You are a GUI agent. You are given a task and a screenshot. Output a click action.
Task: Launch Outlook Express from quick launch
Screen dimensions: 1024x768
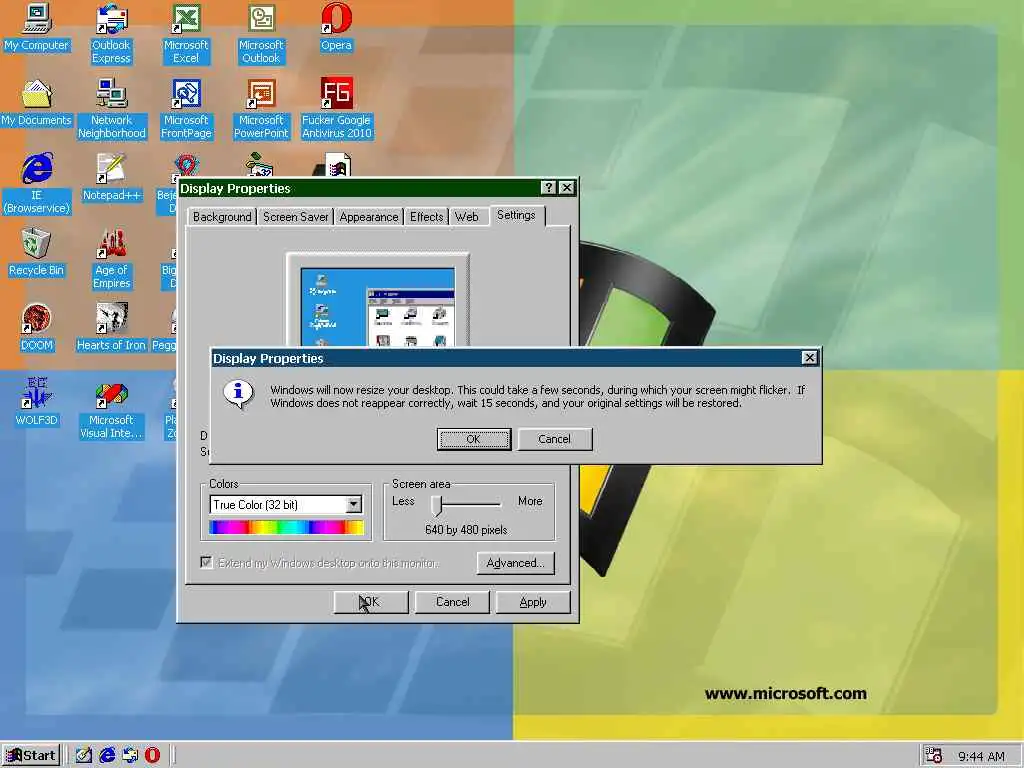point(130,756)
